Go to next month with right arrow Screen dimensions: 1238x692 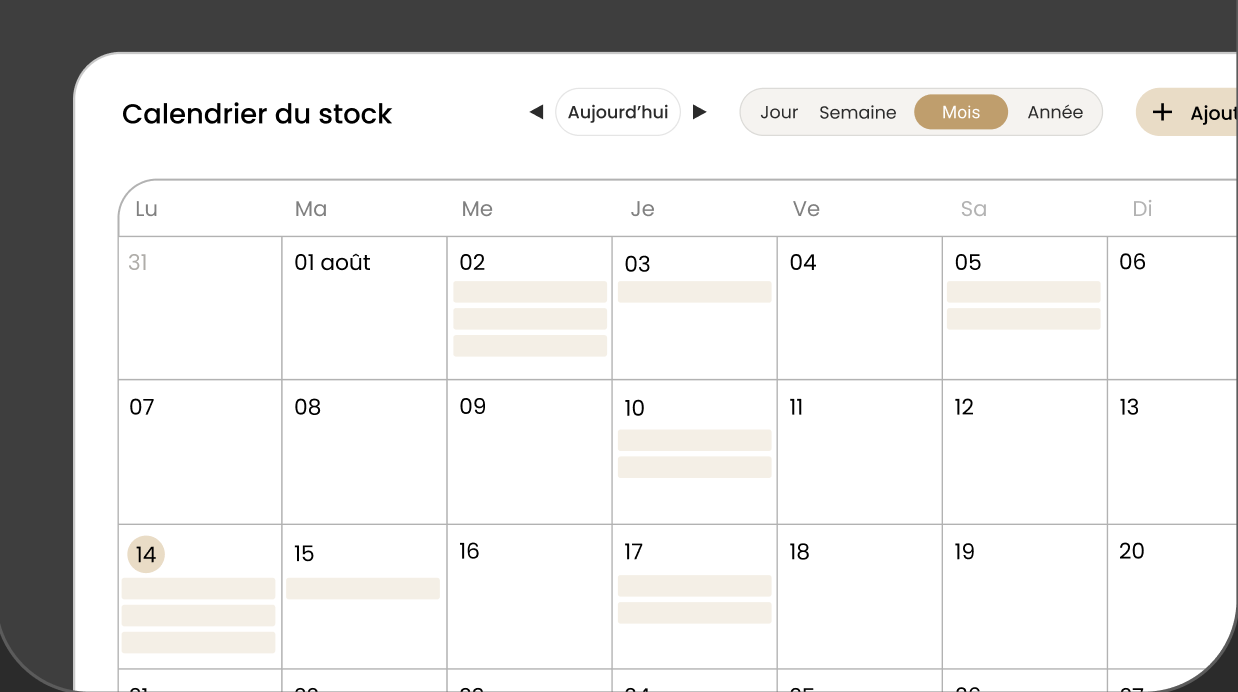click(x=700, y=112)
